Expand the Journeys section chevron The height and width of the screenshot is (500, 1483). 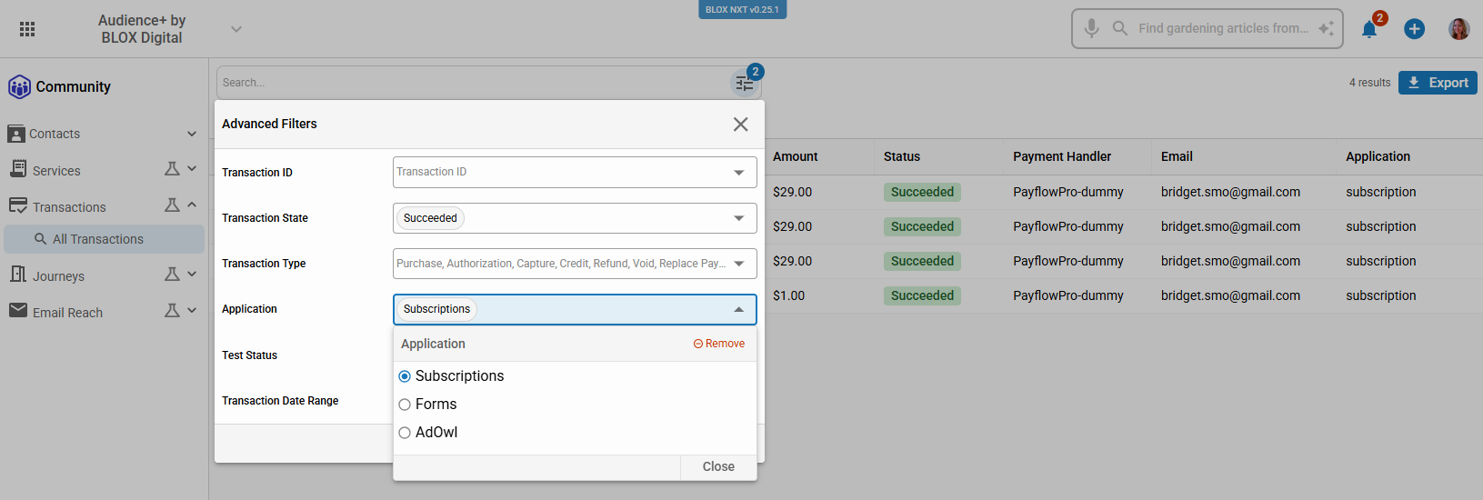tap(192, 274)
